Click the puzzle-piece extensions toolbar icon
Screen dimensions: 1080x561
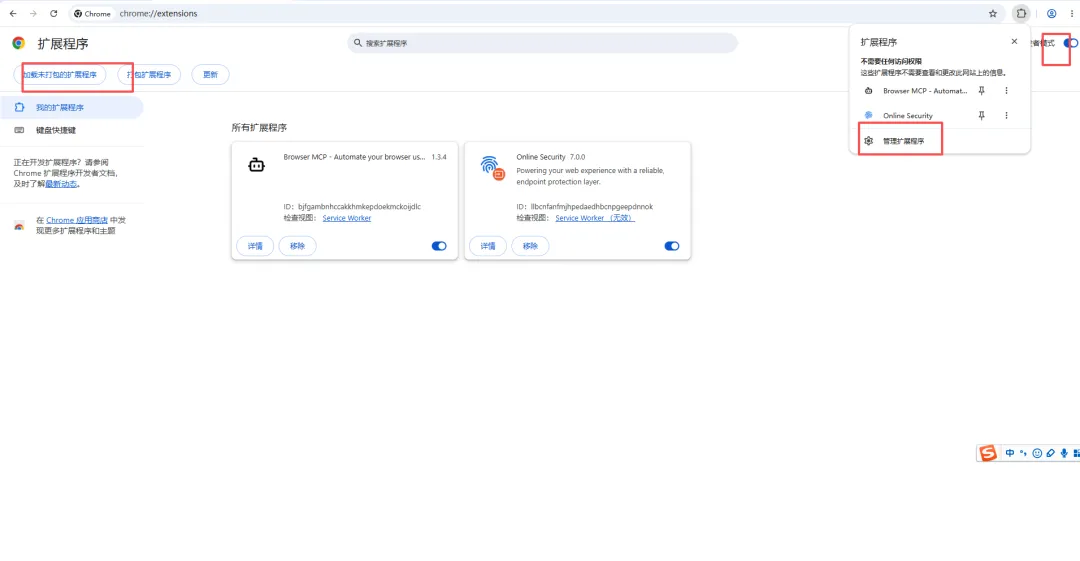click(1021, 13)
